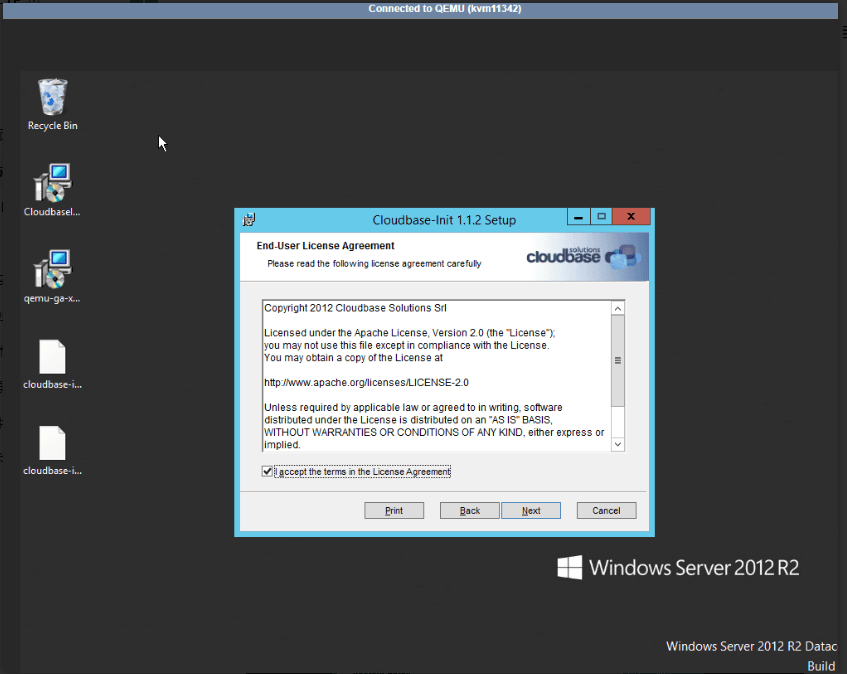Click the Print button
The height and width of the screenshot is (674, 847).
394,510
